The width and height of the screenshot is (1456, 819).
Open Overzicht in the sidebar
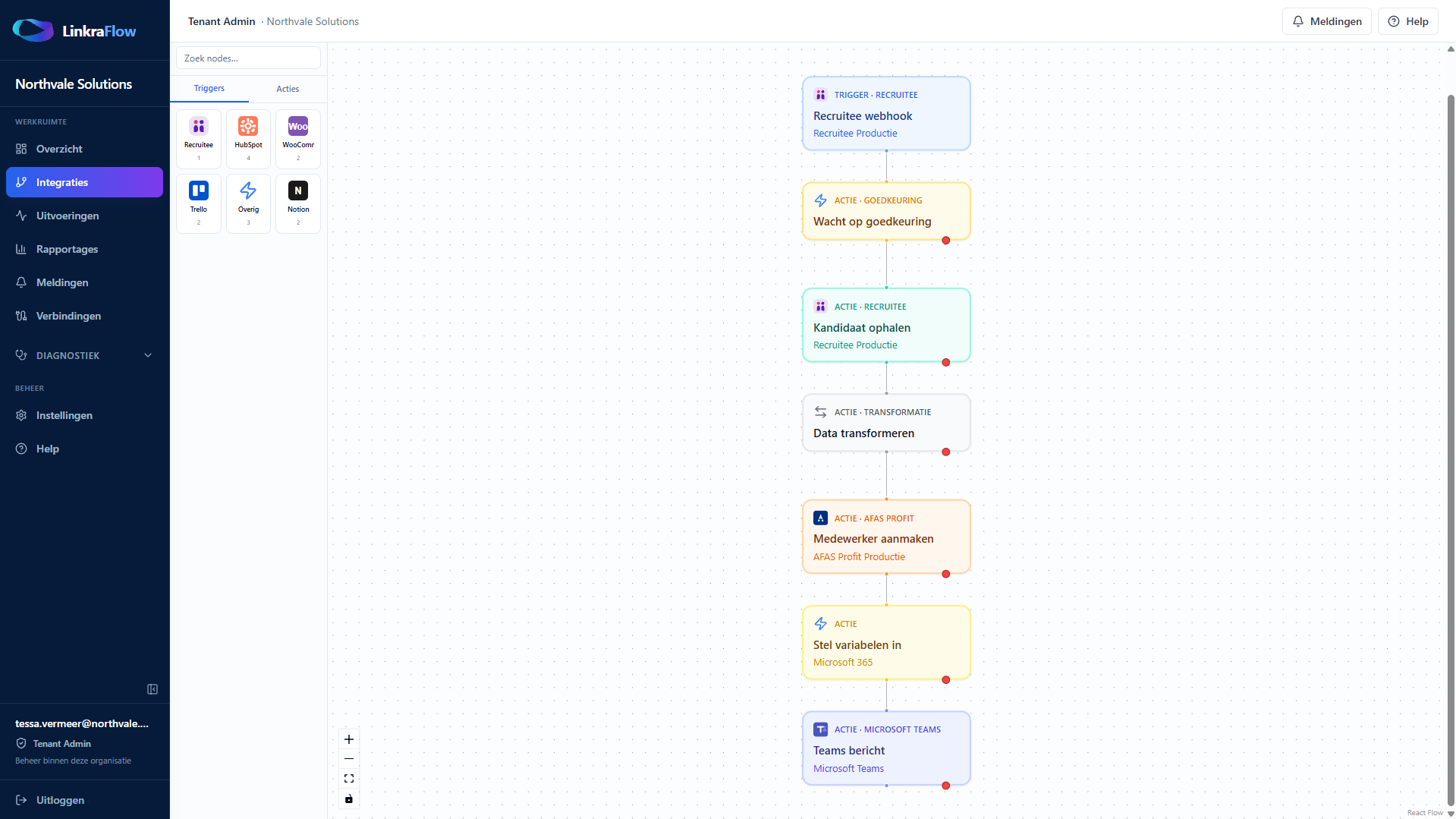[x=84, y=149]
